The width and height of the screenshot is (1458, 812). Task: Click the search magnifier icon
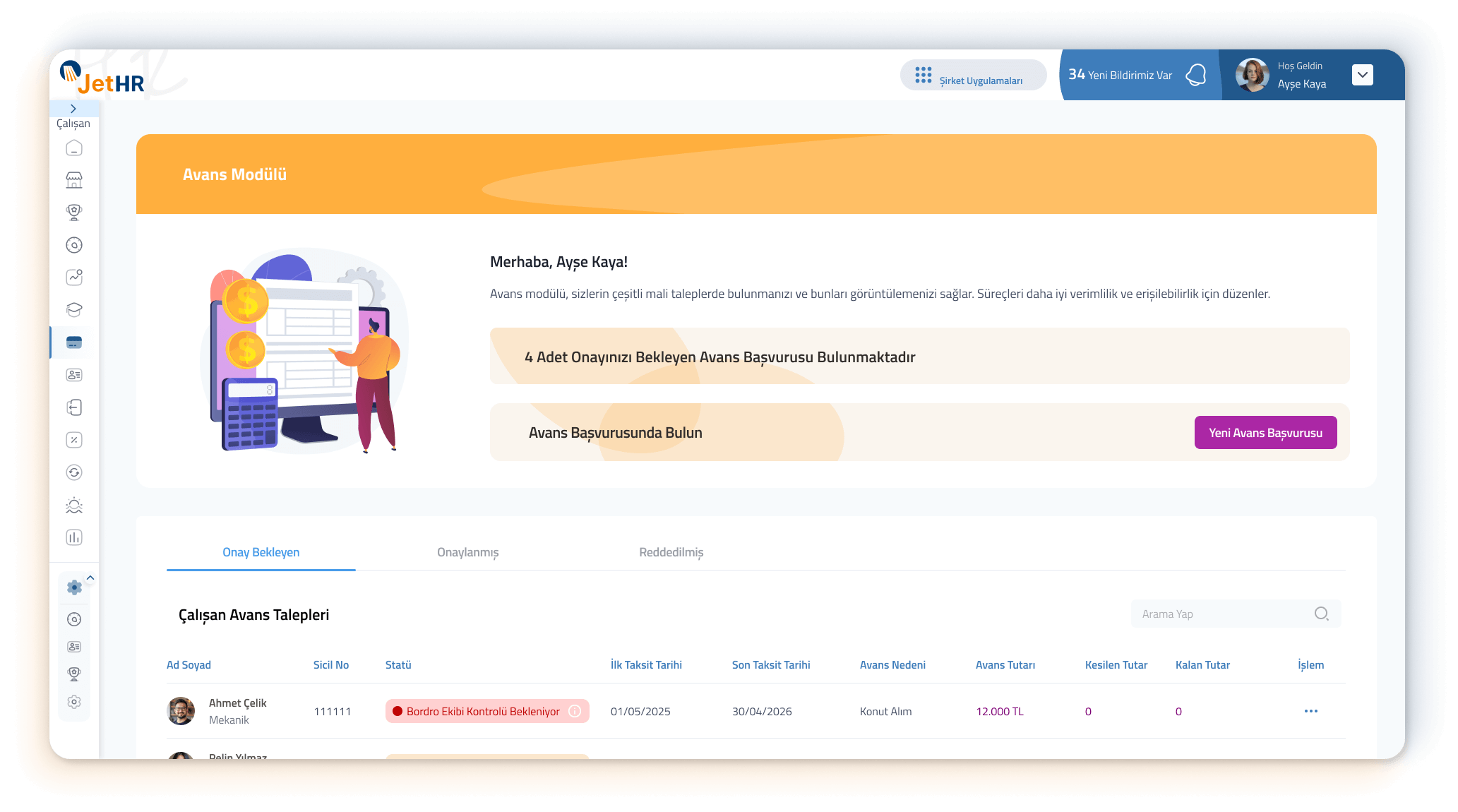coord(1322,614)
